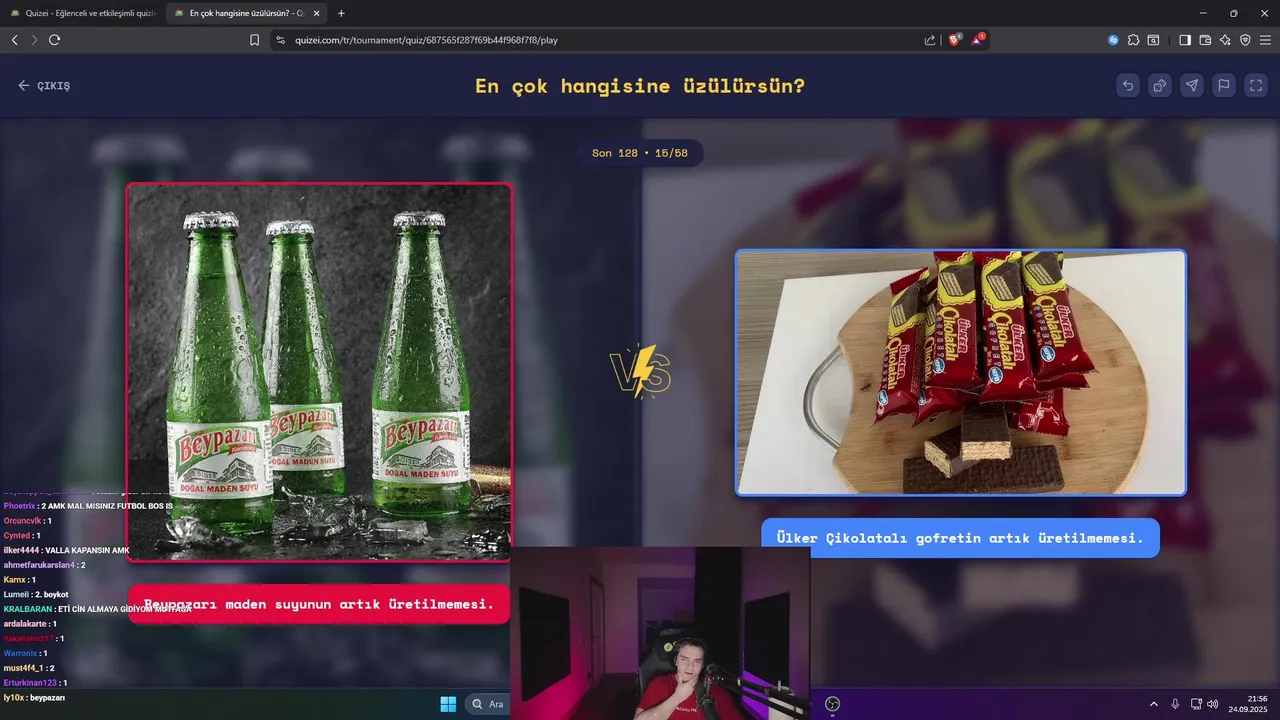Viewport: 1280px width, 720px height.
Task: Undo last choice with the back-arrow icon
Action: click(1128, 86)
